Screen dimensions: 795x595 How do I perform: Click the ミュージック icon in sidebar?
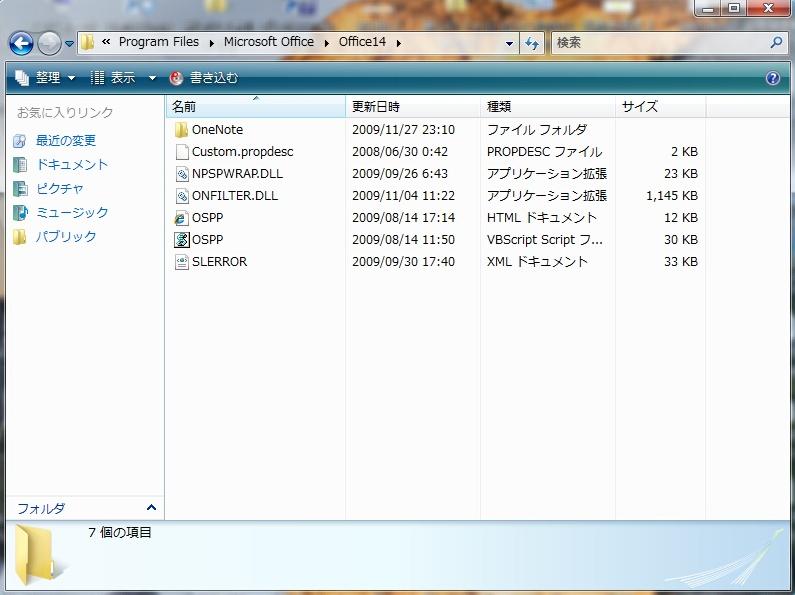pyautogui.click(x=20, y=212)
